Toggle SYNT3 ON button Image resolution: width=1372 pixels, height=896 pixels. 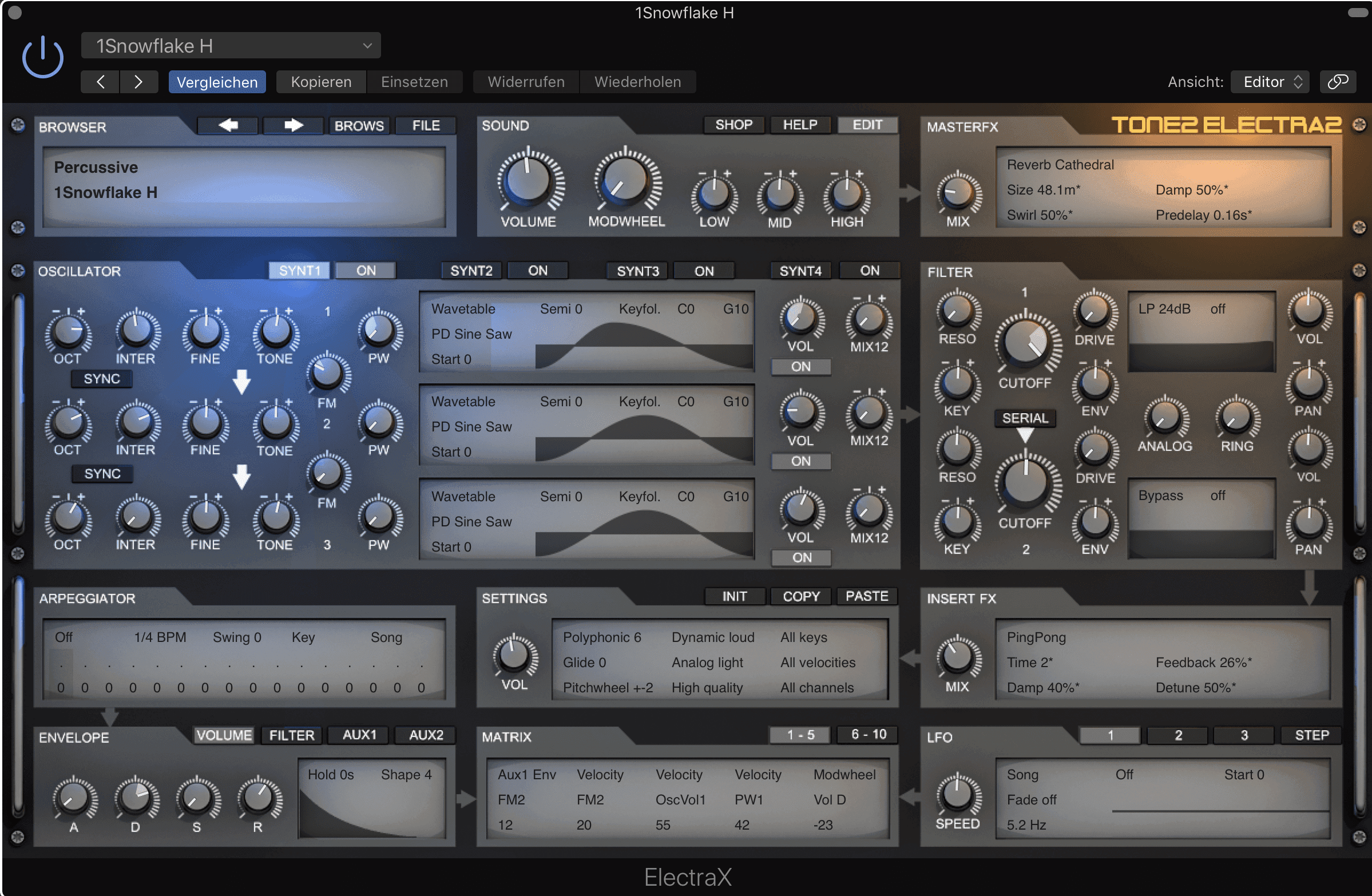[704, 271]
